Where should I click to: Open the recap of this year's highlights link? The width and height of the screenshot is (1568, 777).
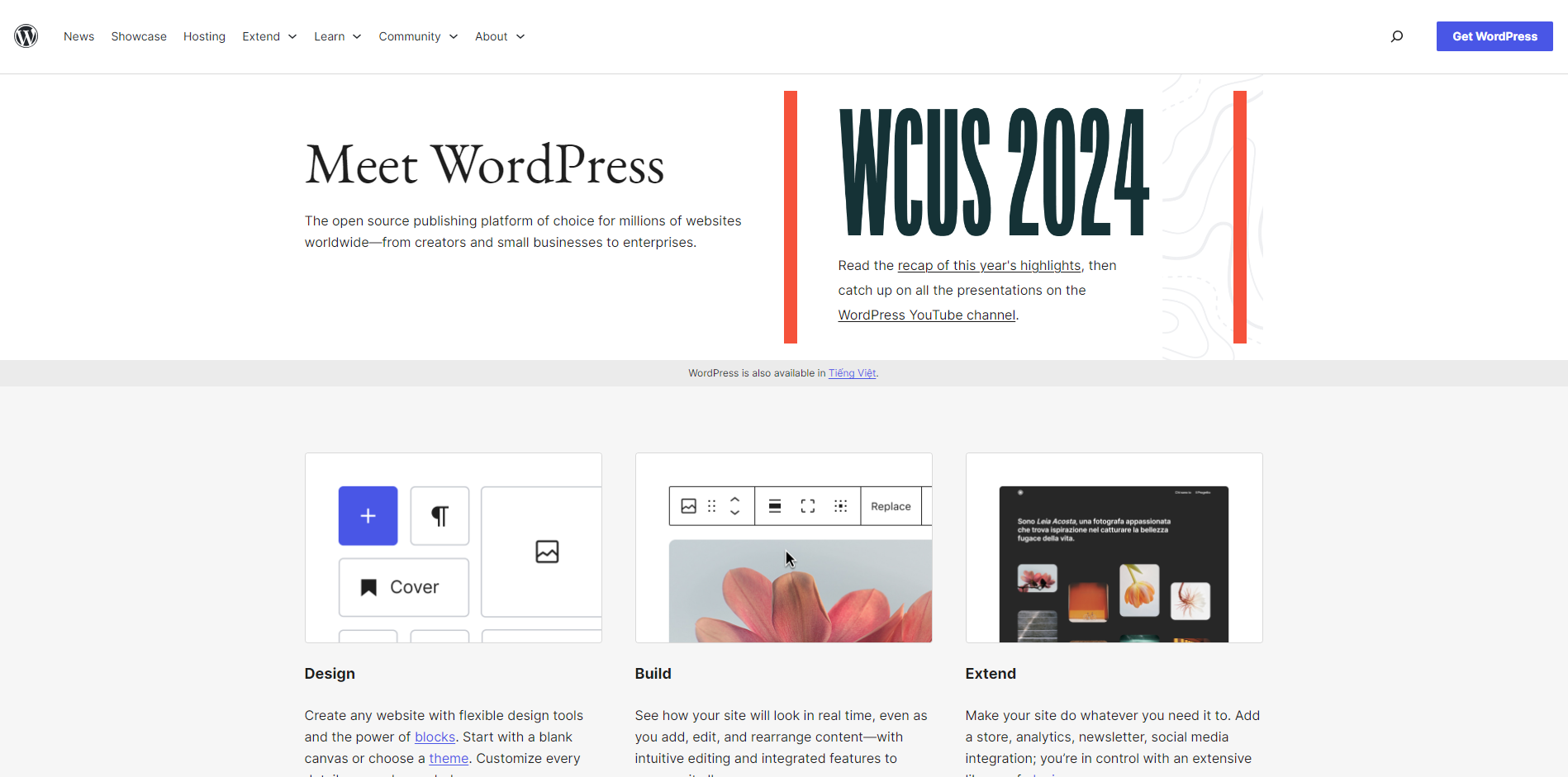point(989,265)
